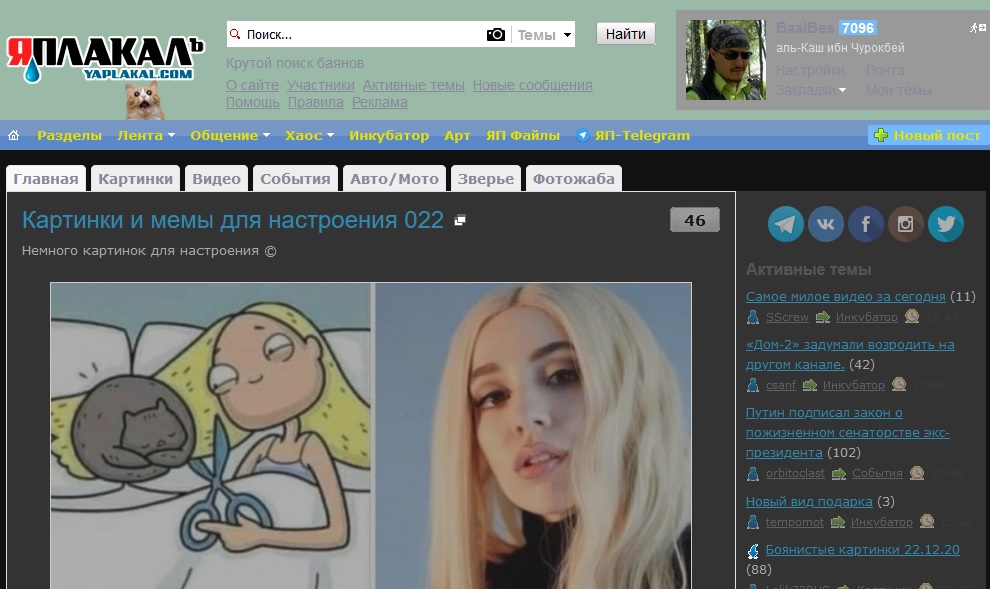The width and height of the screenshot is (990, 589).
Task: Switch to the Картинки tab
Action: pos(135,179)
